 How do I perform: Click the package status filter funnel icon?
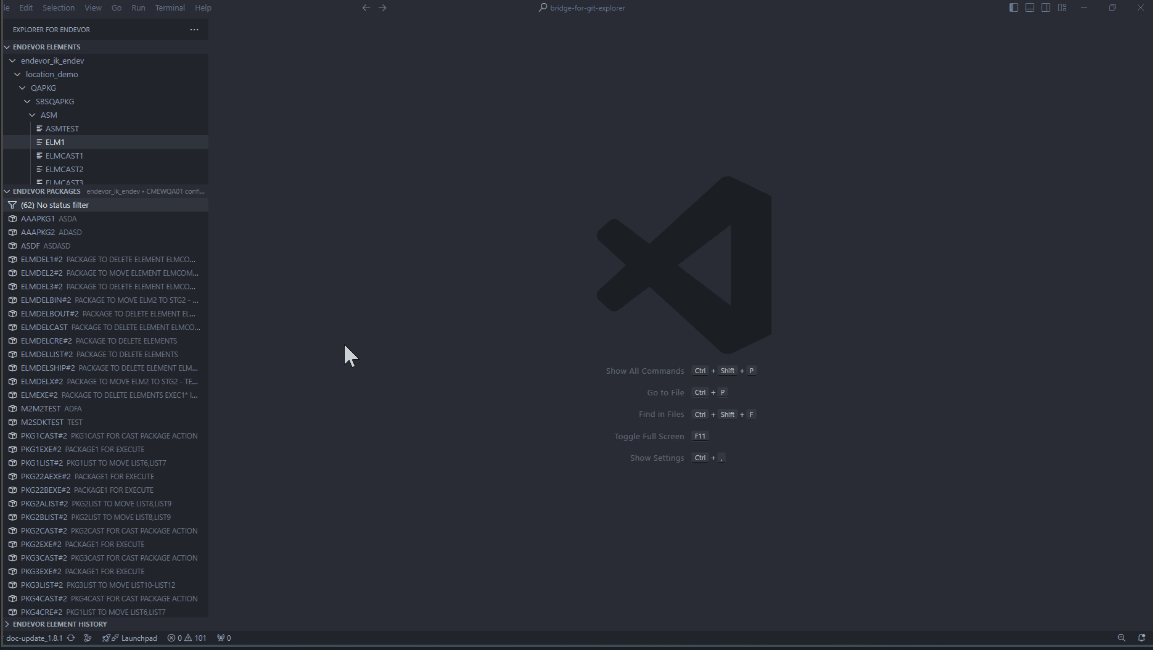(x=12, y=205)
